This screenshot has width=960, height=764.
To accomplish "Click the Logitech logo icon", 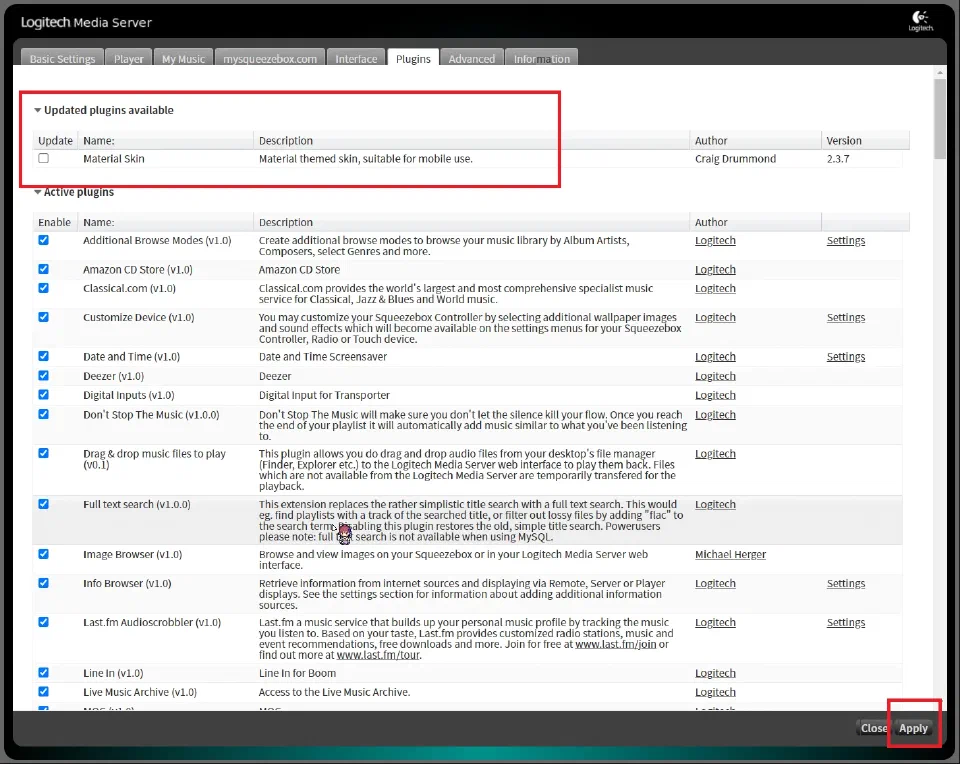I will click(x=920, y=20).
